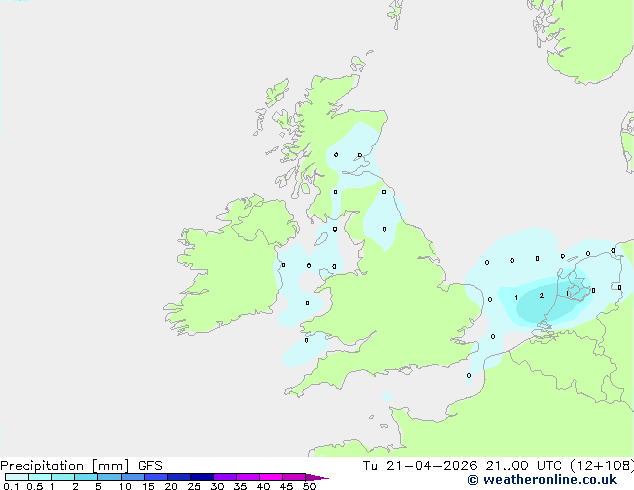
Task: Click the '21..00 UTC' time text
Action: pos(524,466)
